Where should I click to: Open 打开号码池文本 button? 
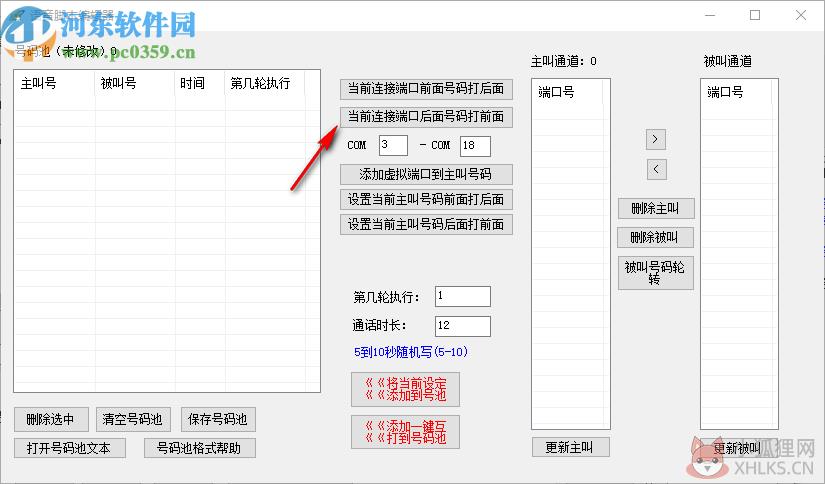click(x=69, y=448)
